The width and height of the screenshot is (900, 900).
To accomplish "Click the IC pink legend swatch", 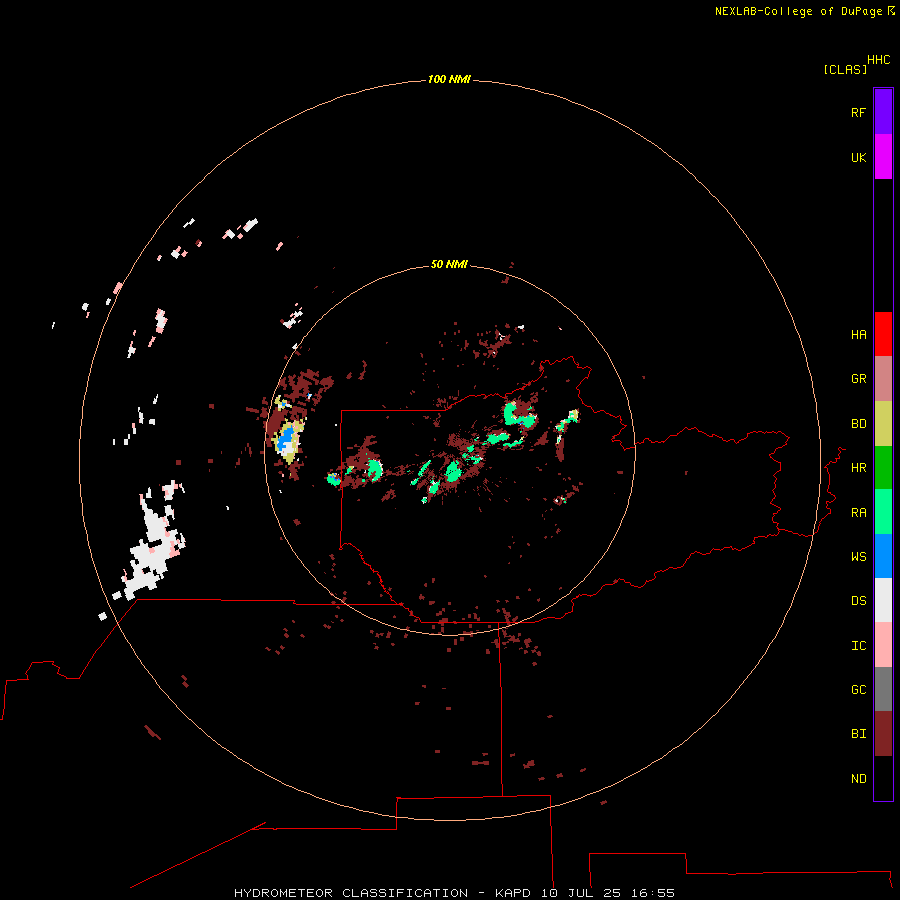I will pos(883,645).
